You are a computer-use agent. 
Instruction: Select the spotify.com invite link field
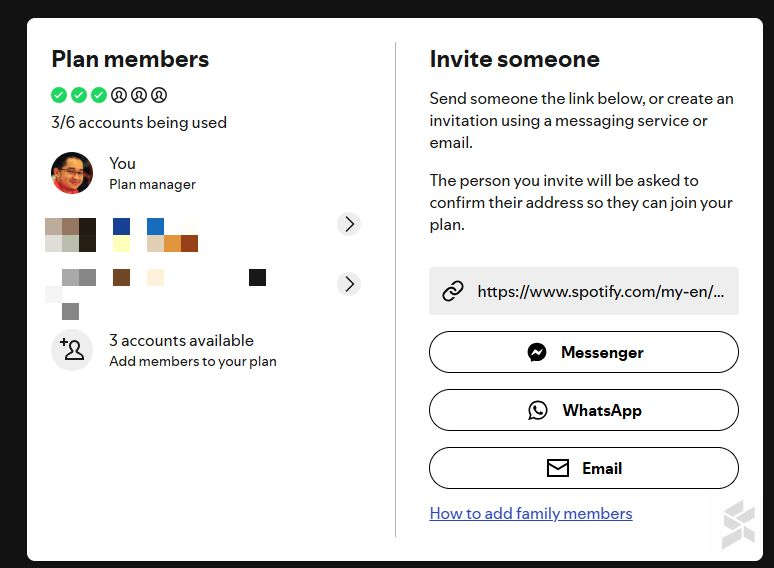click(584, 291)
